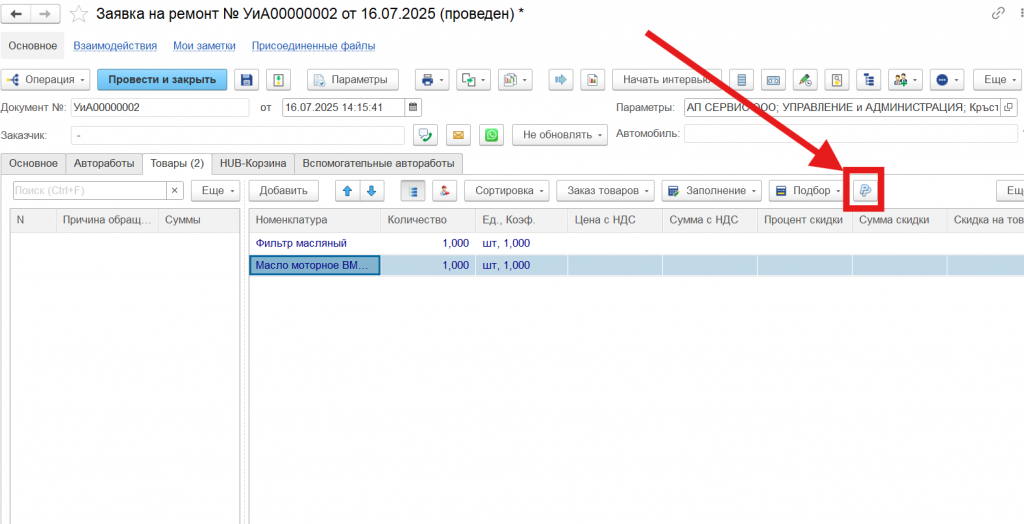Open the Присоединенные файлы link
This screenshot has height=524, width=1024.
(x=313, y=45)
